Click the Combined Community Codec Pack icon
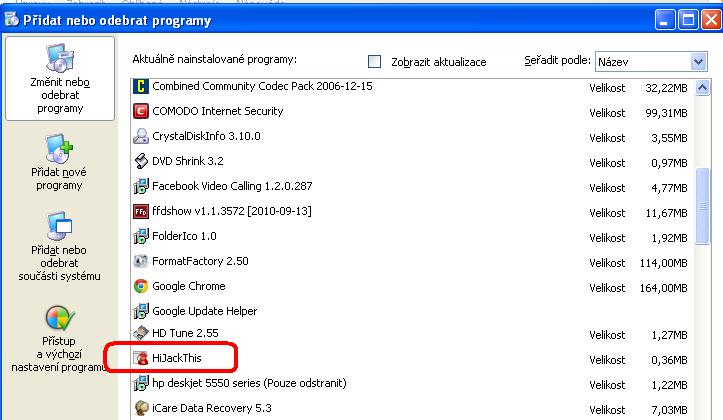 point(141,86)
